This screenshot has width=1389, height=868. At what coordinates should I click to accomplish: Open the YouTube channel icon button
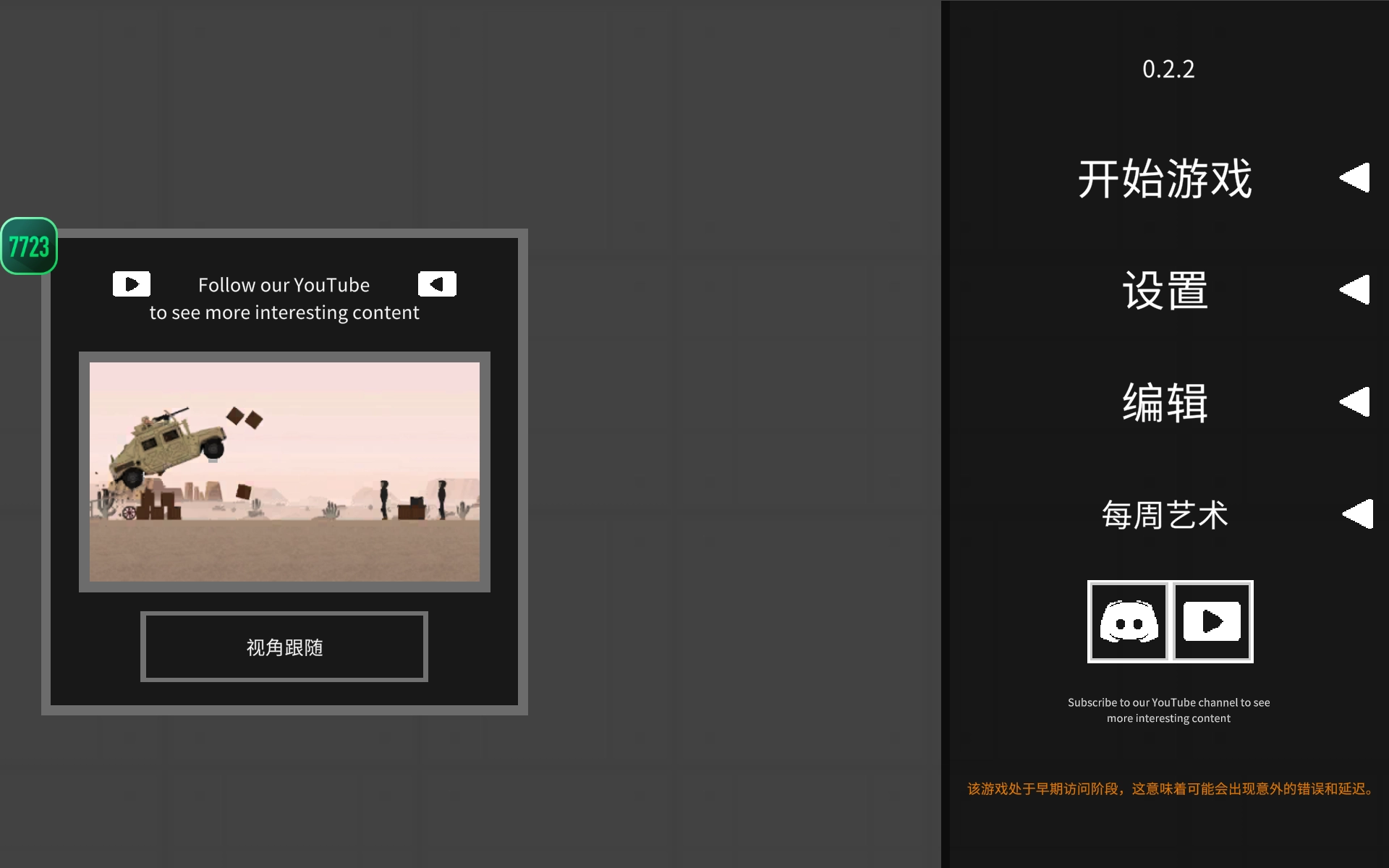[x=1212, y=621]
